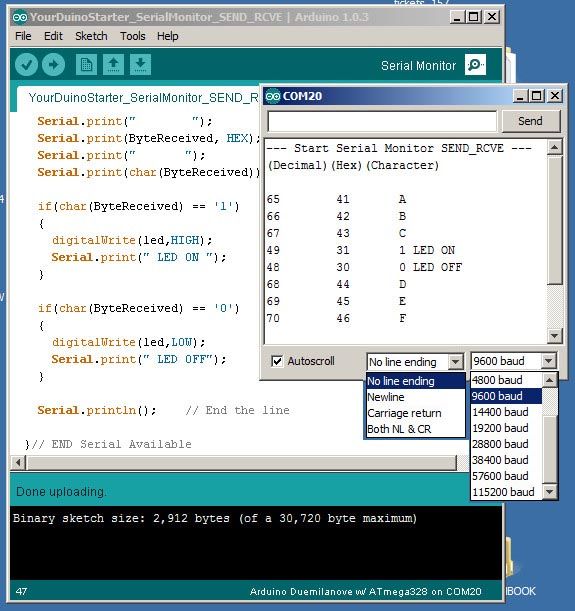Select 14400 baud rate
Screen dimensions: 575x611
(x=506, y=412)
